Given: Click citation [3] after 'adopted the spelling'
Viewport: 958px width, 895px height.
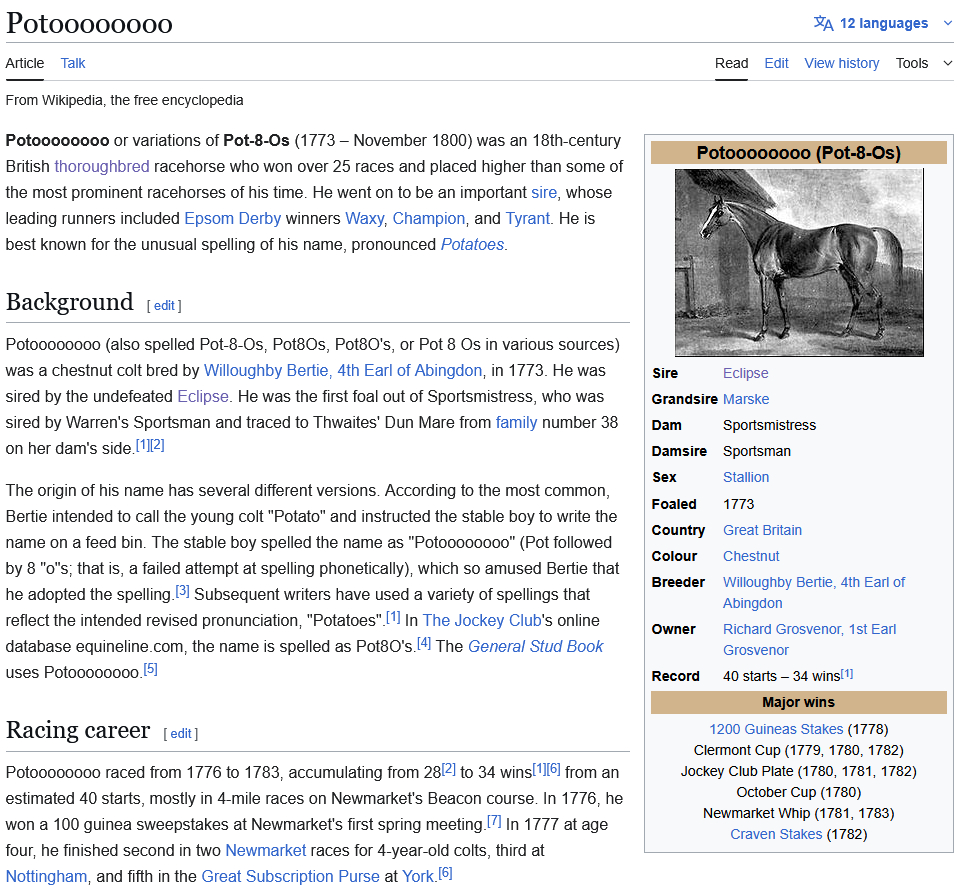Looking at the screenshot, I should (182, 591).
